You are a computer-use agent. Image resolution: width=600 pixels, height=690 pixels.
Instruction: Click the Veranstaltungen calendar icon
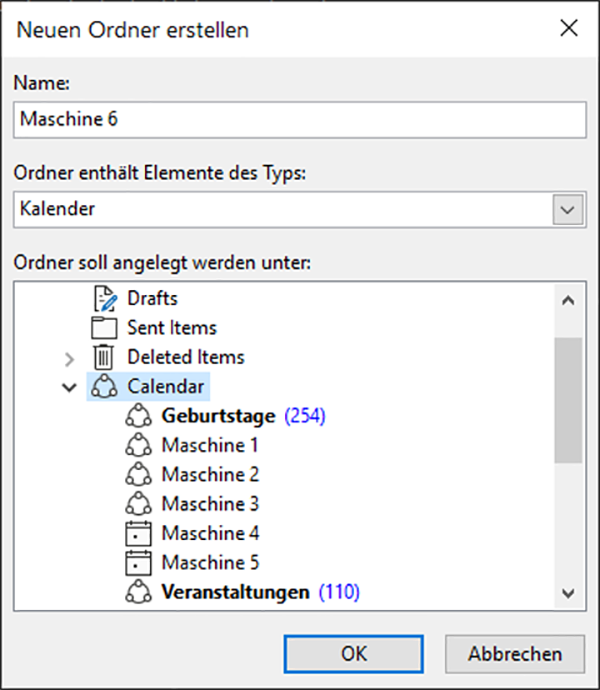click(138, 592)
